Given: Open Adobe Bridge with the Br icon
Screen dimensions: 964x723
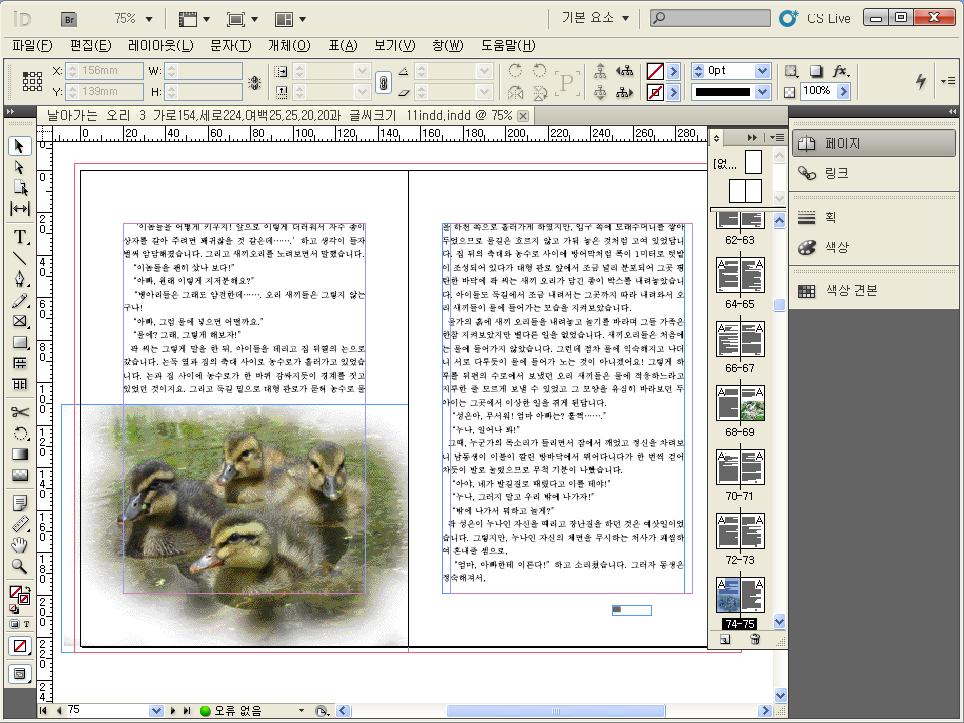Looking at the screenshot, I should [69, 18].
